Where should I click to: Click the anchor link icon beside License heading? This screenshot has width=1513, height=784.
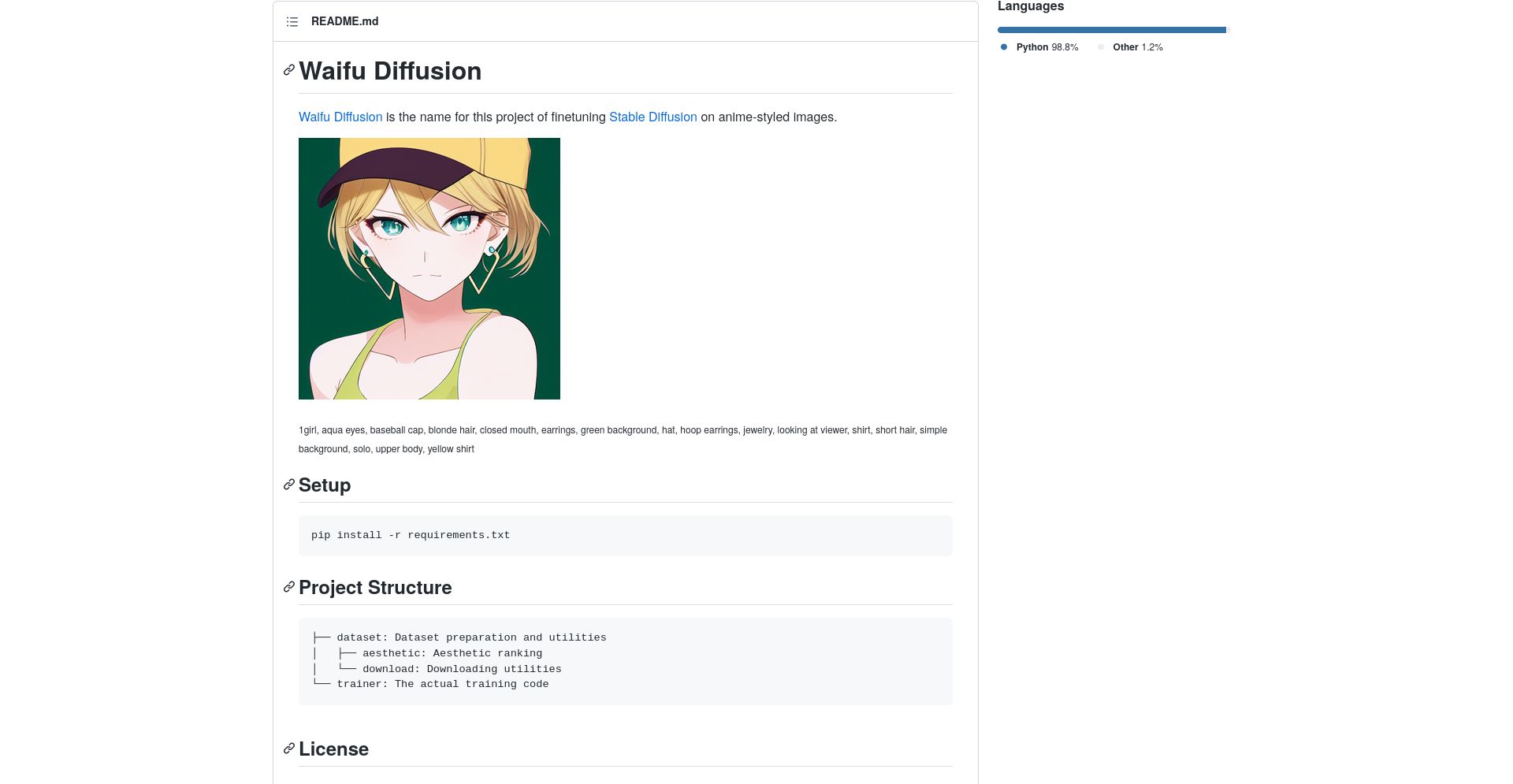pyautogui.click(x=289, y=749)
